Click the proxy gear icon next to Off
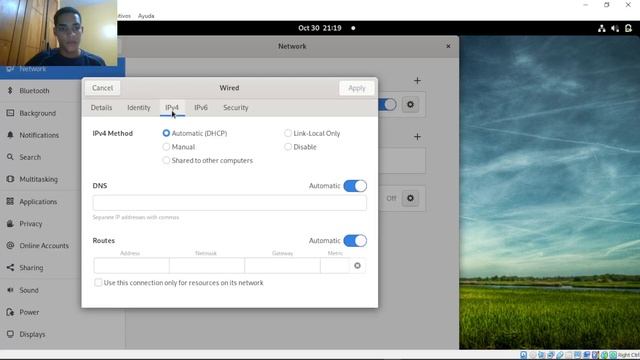The image size is (640, 360). 410,198
